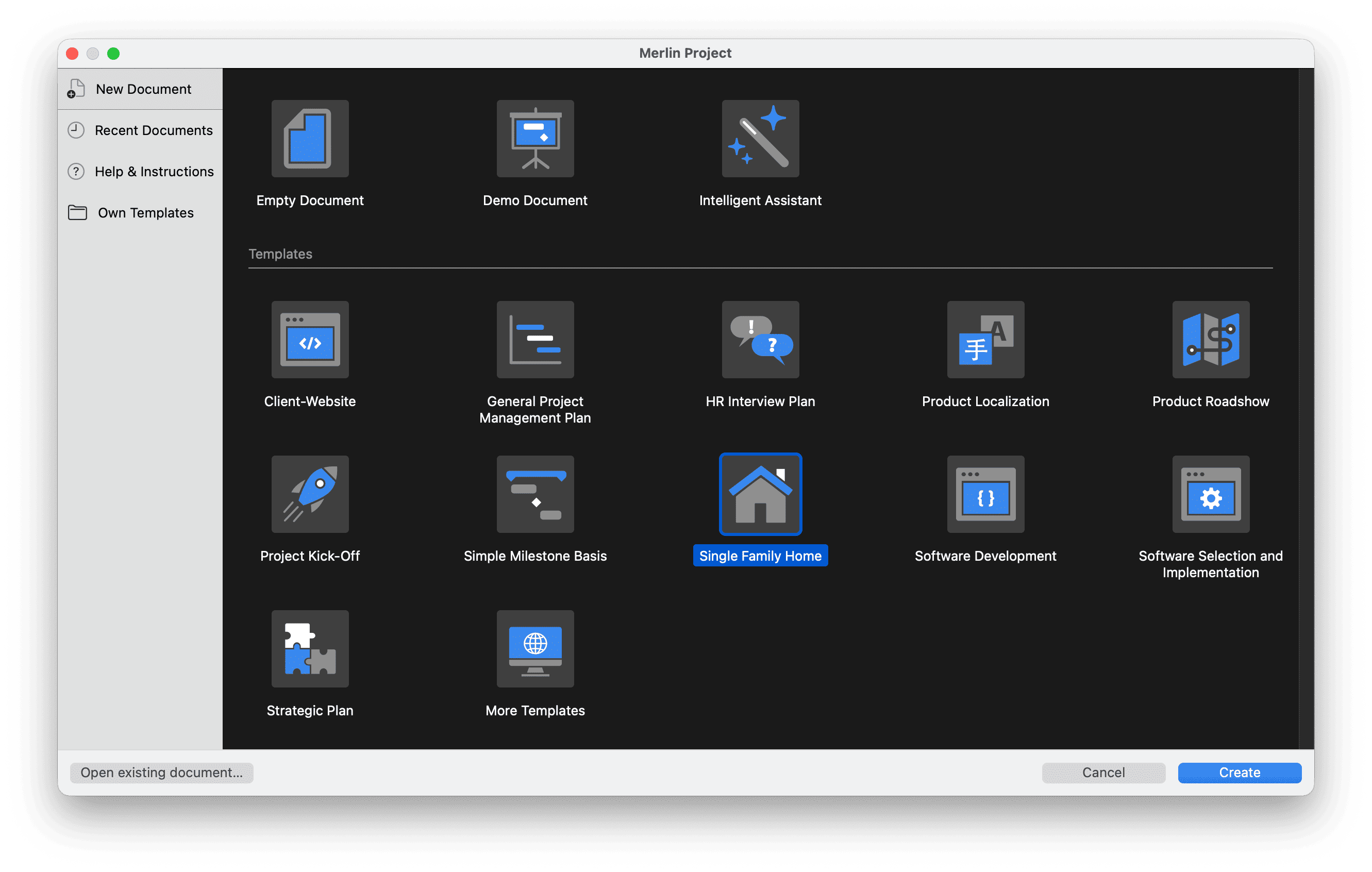Click the Help question mark icon
Screen dimensions: 1372x872
pyautogui.click(x=76, y=172)
